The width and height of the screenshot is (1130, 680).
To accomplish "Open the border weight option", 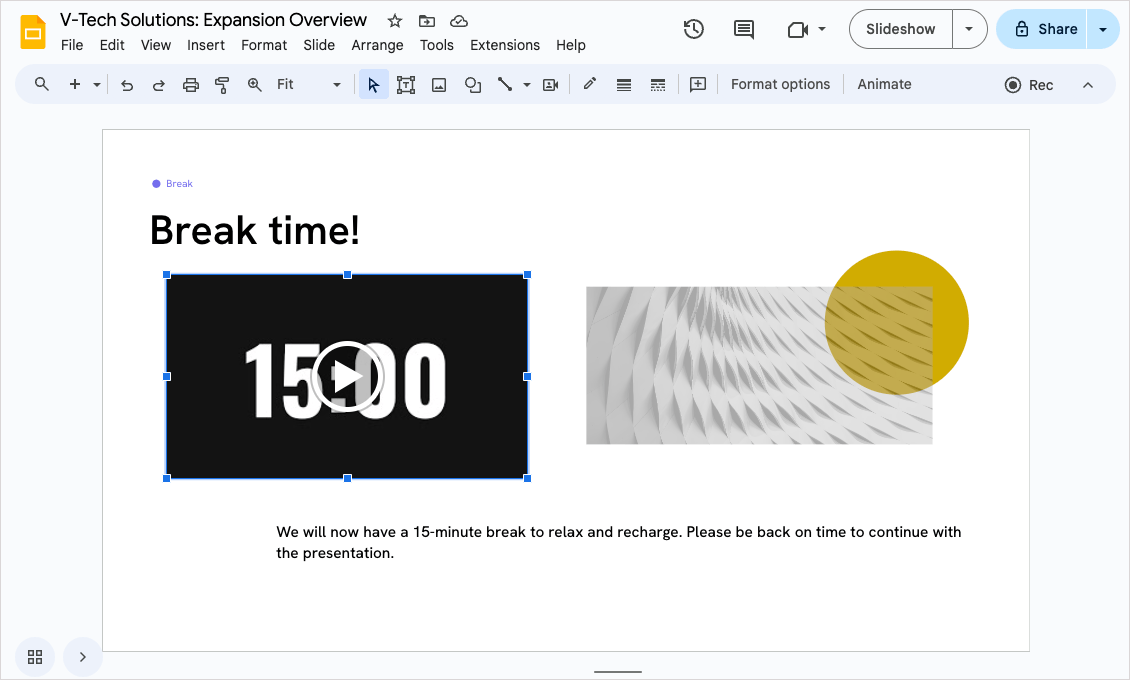I will pyautogui.click(x=624, y=85).
